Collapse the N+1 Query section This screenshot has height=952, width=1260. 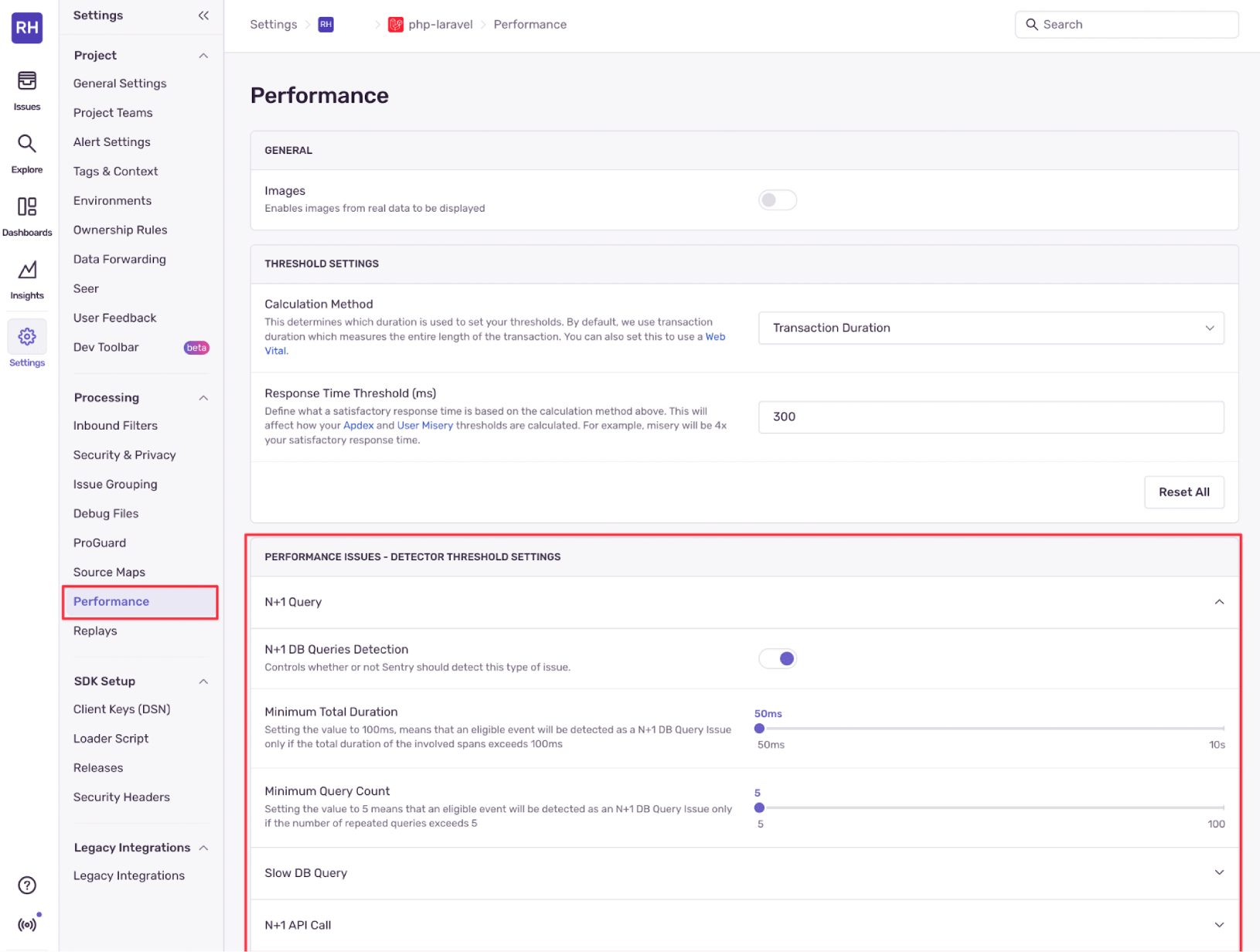click(x=744, y=602)
